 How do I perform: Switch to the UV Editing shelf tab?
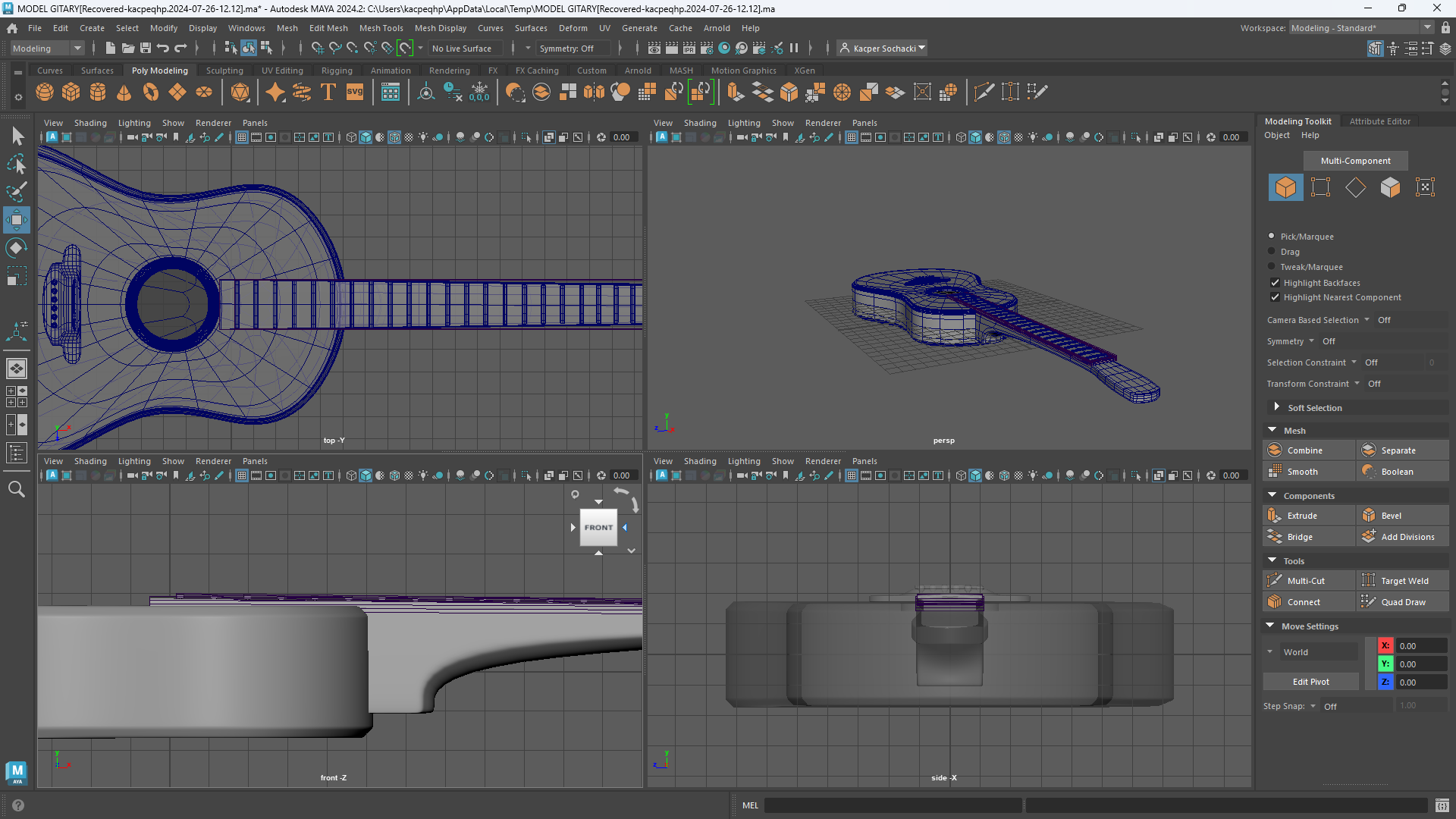pos(282,71)
